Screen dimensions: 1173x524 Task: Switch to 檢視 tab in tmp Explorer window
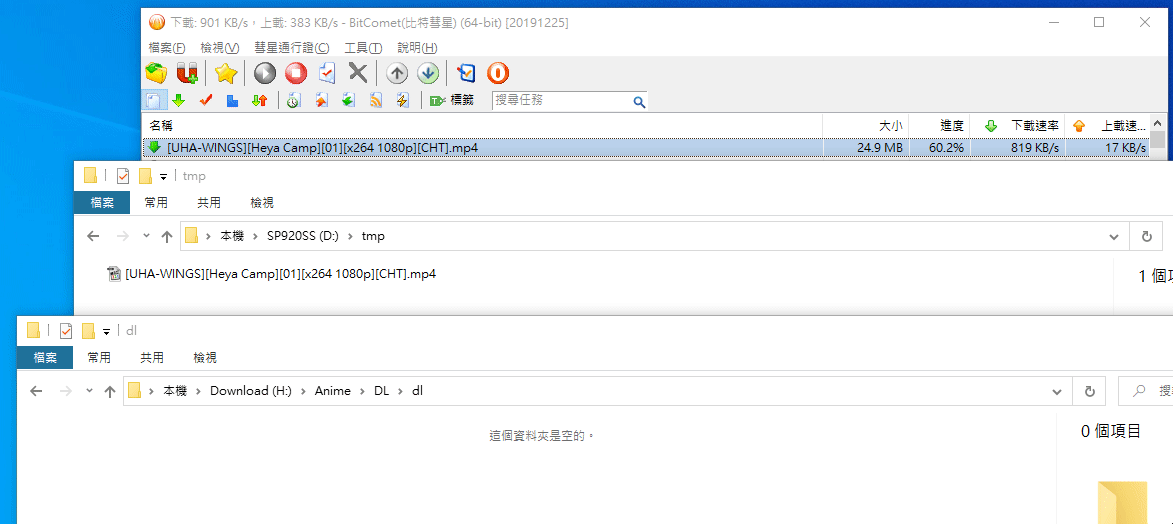point(262,203)
